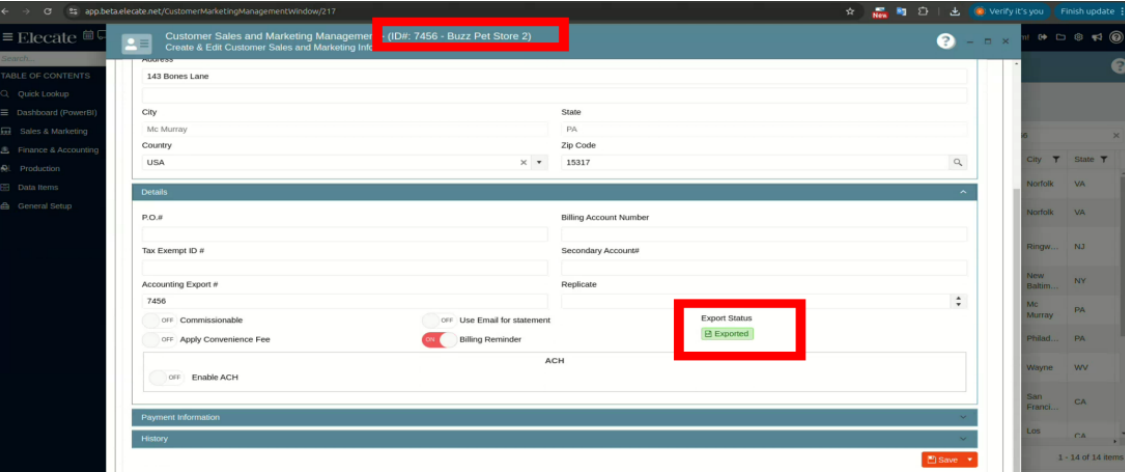Open the Country dropdown arrow
The image size is (1125, 473).
540,163
